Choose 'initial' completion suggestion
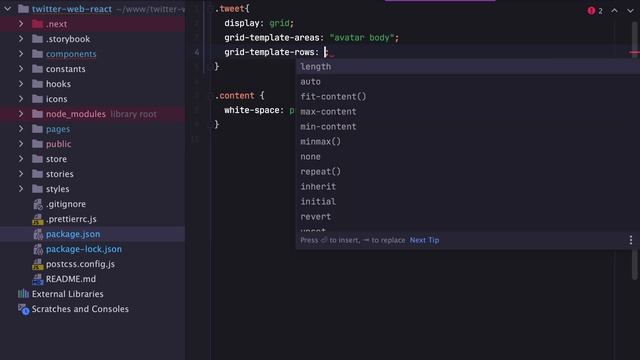 (x=468, y=202)
